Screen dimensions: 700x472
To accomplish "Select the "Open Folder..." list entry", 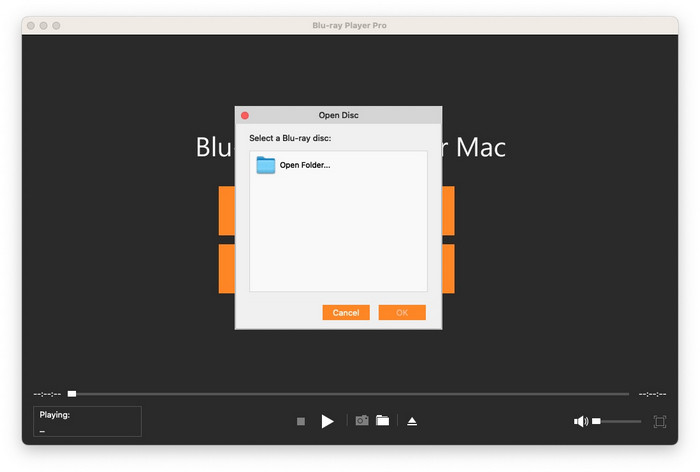I will click(x=304, y=165).
